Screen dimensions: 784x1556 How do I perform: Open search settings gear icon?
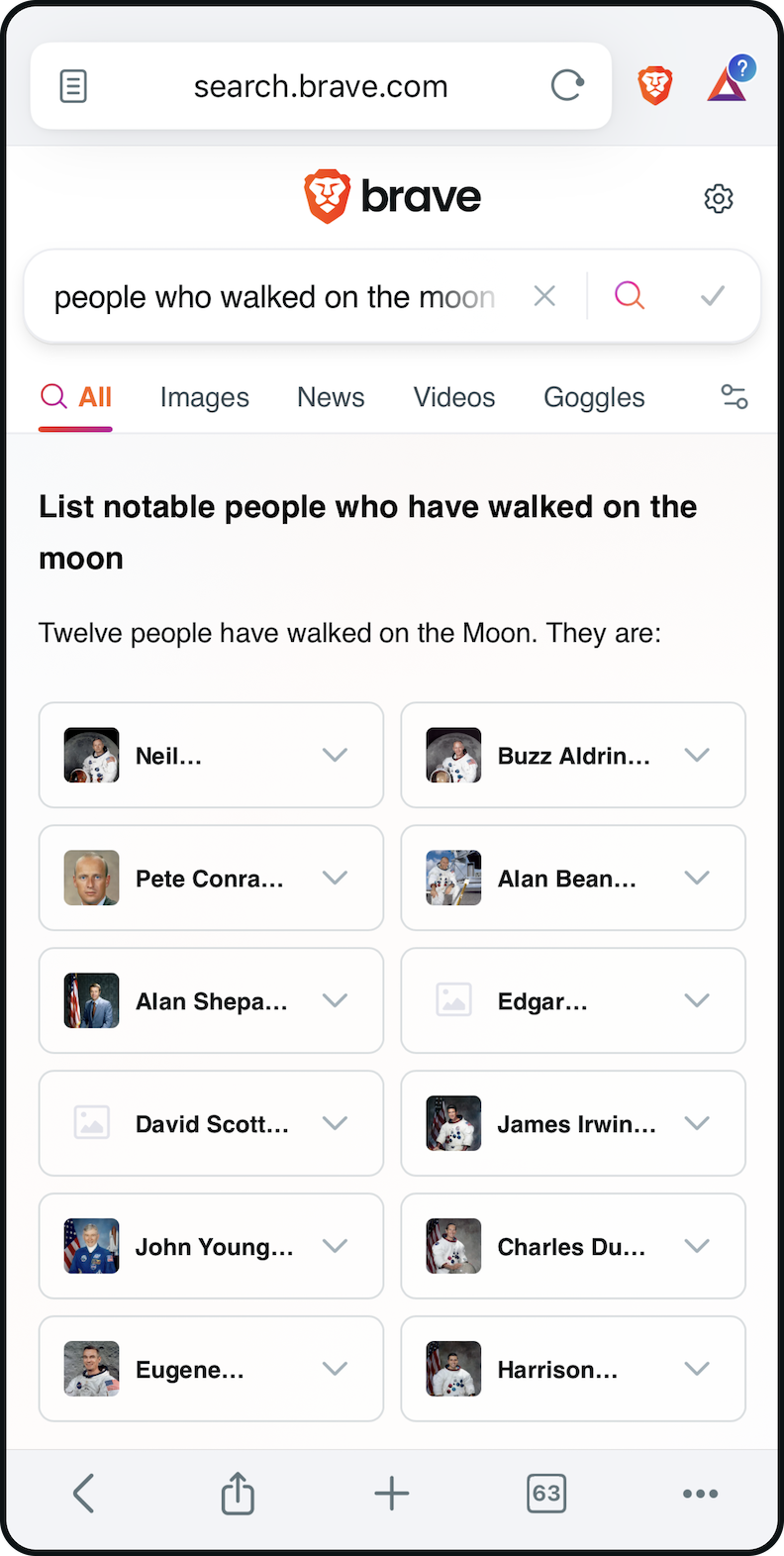click(x=719, y=198)
